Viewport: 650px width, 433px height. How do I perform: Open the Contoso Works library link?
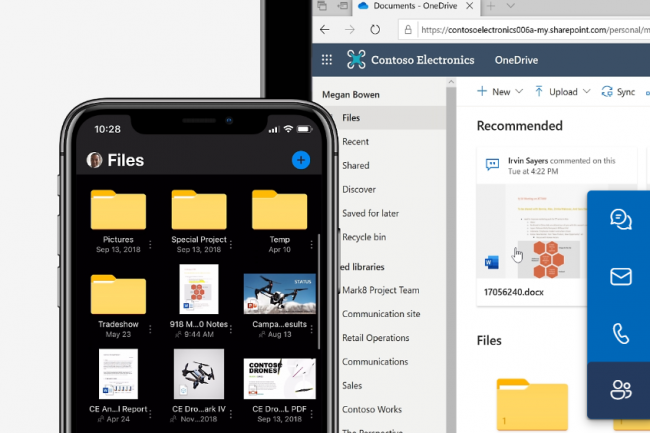click(372, 409)
